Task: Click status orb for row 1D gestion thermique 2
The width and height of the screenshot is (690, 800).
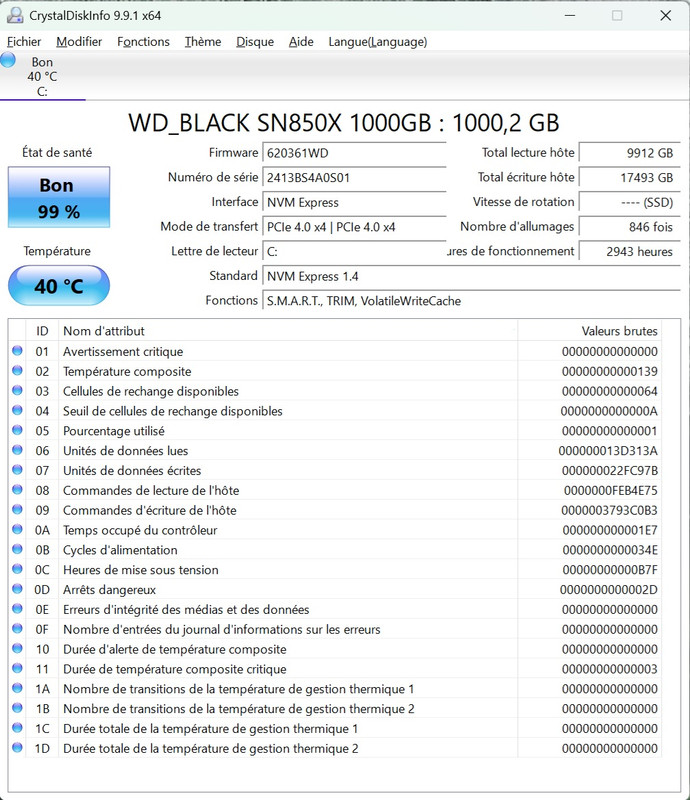Action: pyautogui.click(x=17, y=747)
